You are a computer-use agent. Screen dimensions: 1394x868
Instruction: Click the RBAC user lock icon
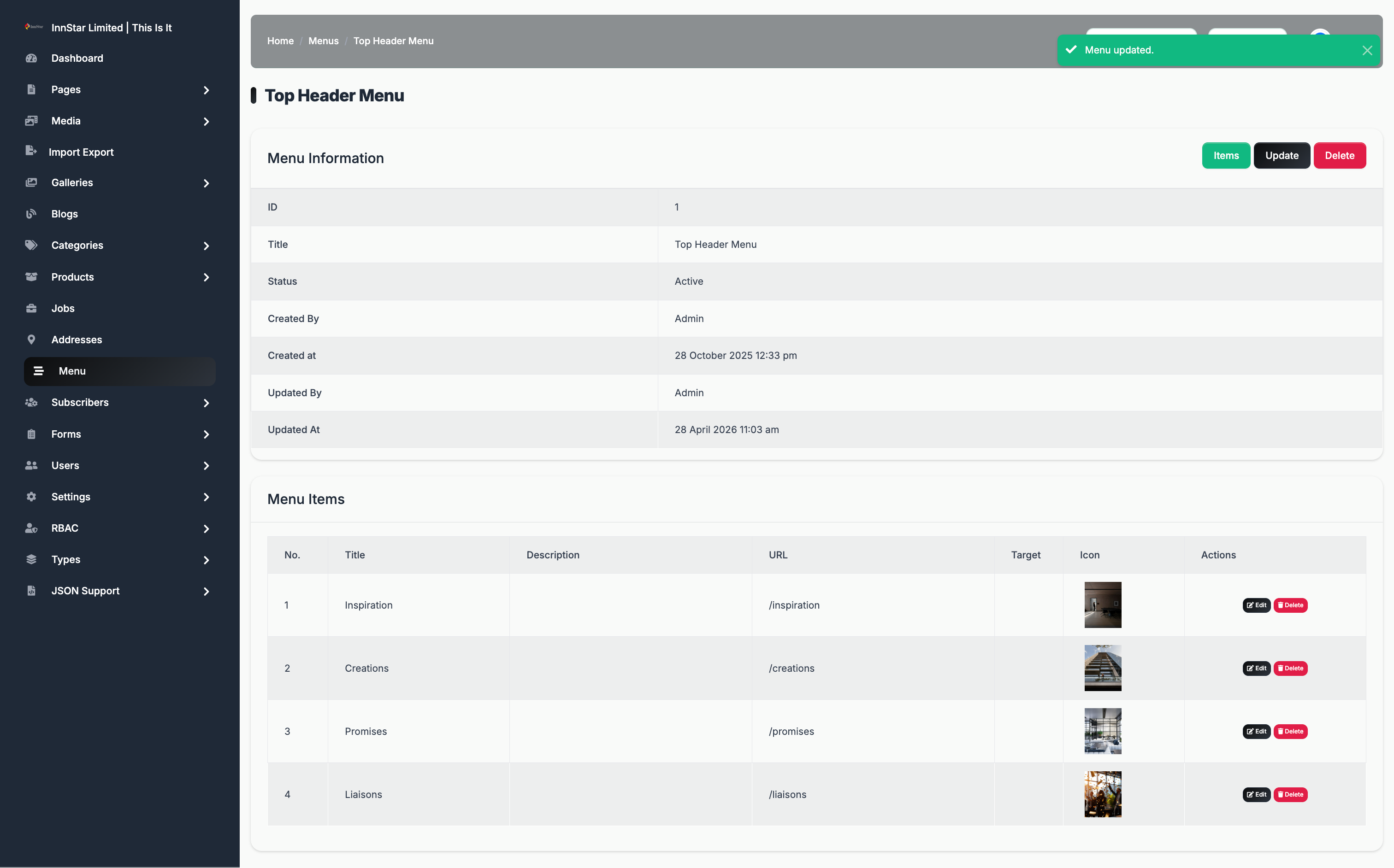(31, 528)
